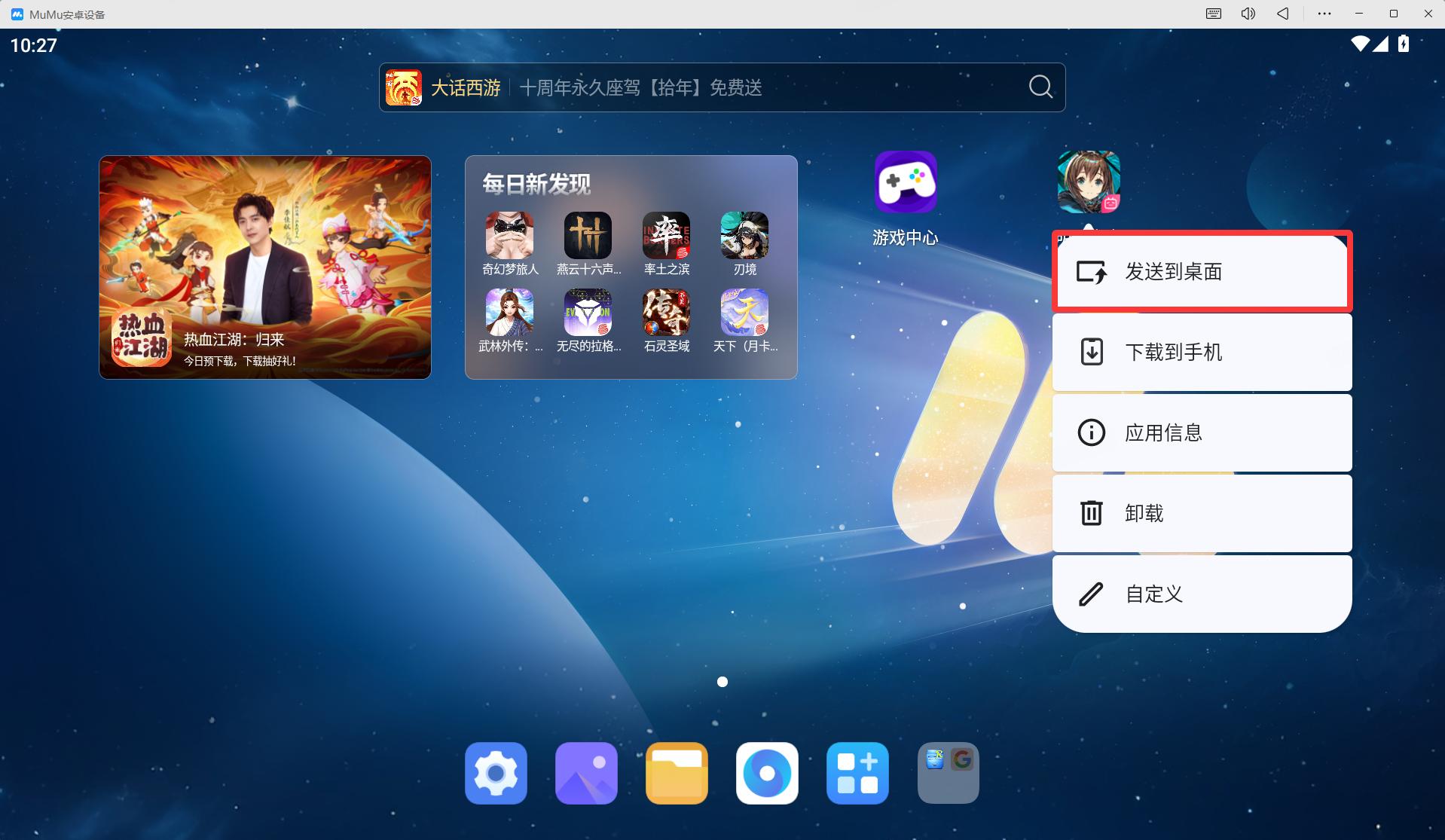
Task: Launch the purple Gallery app in dock
Action: (586, 773)
